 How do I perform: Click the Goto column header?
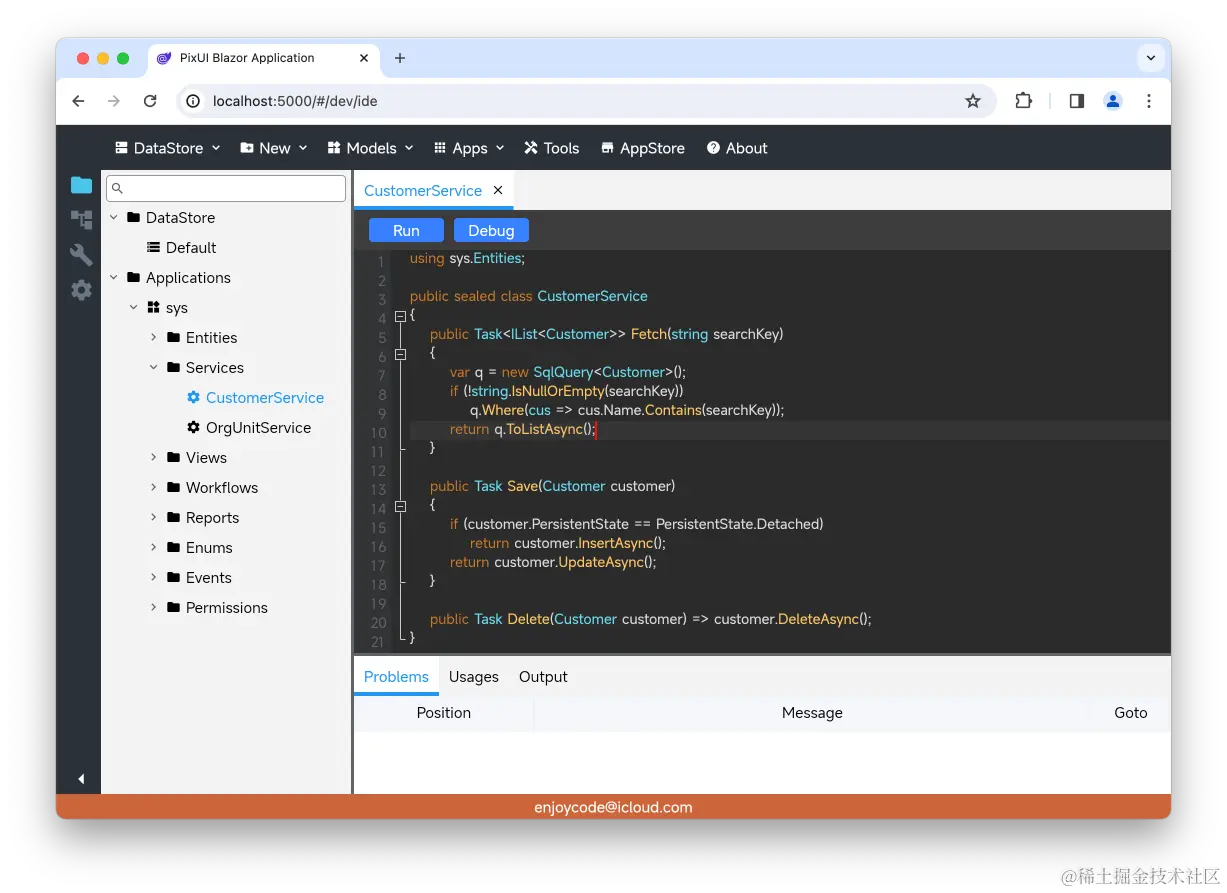(1131, 713)
